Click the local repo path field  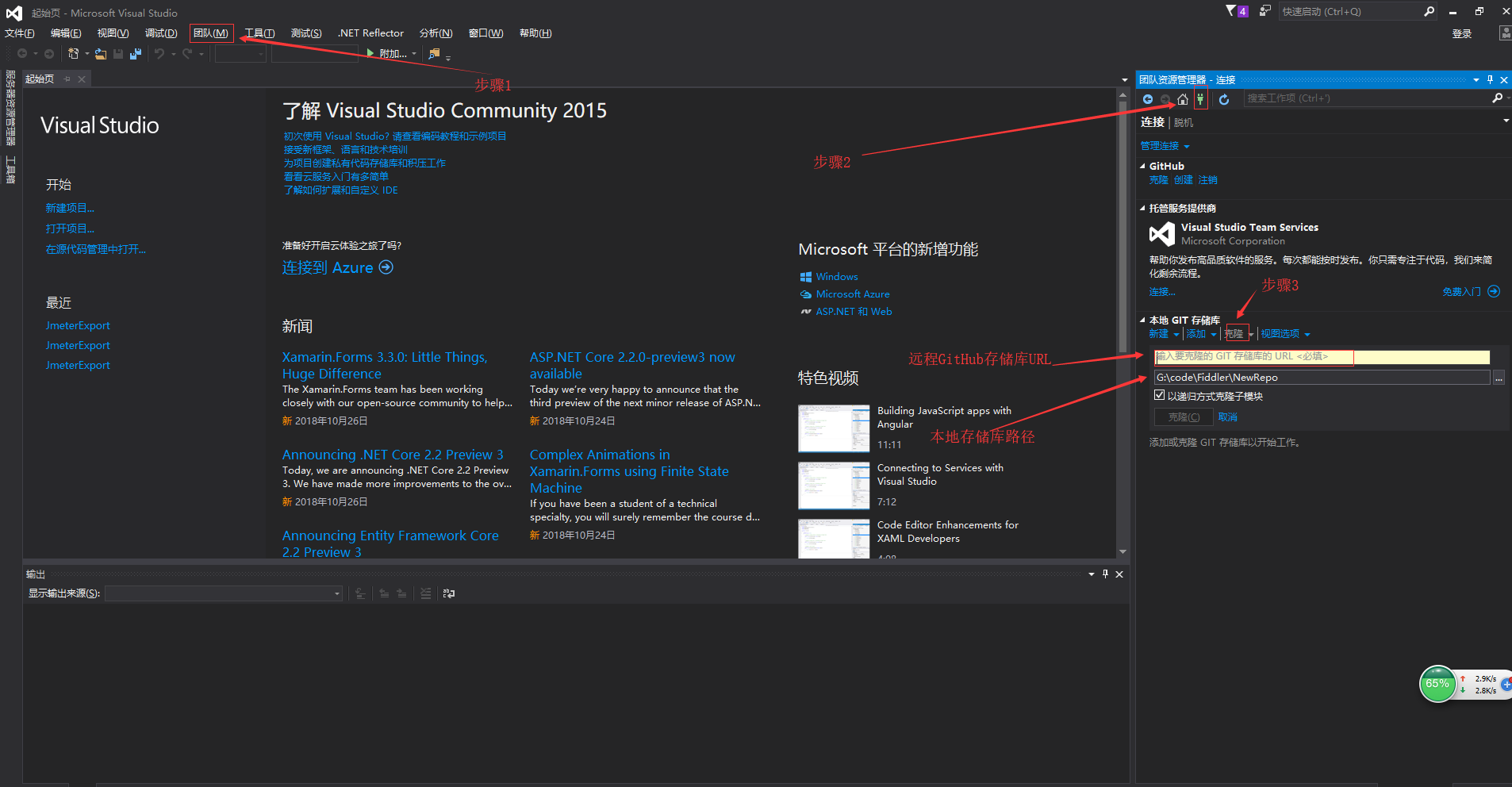[1322, 378]
